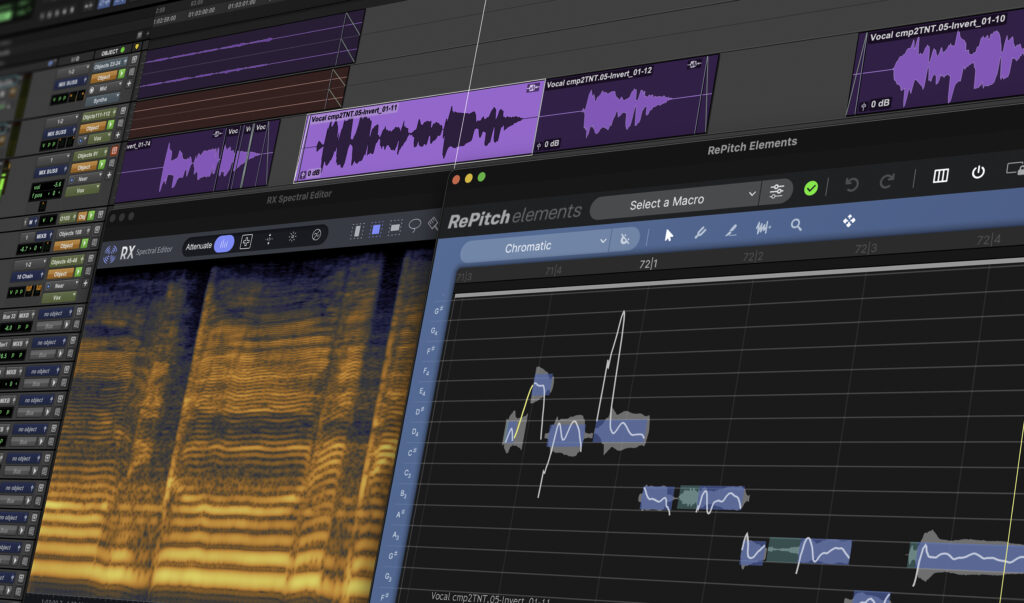Activate the magnifier zoom tool
Viewport: 1024px width, 603px height.
pos(796,225)
